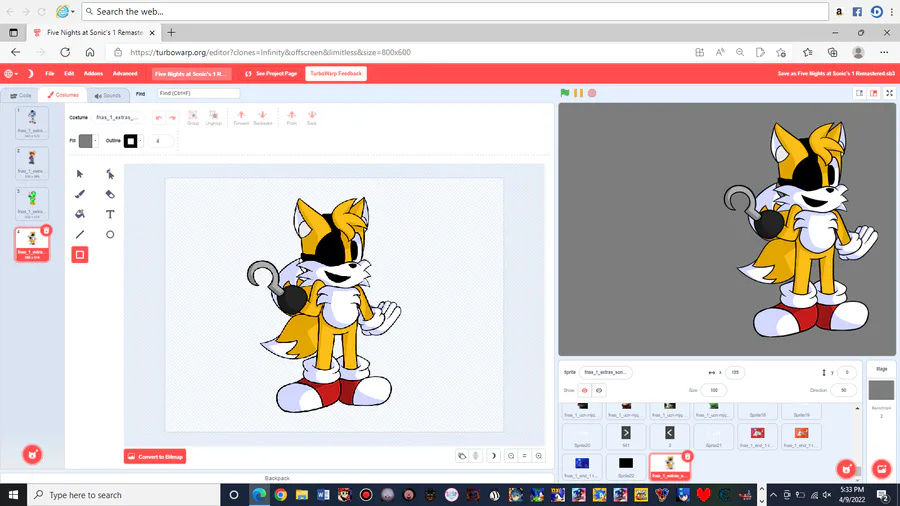Select the Sprite22 sprite thumbnail
Image resolution: width=900 pixels, height=506 pixels.
click(x=626, y=466)
